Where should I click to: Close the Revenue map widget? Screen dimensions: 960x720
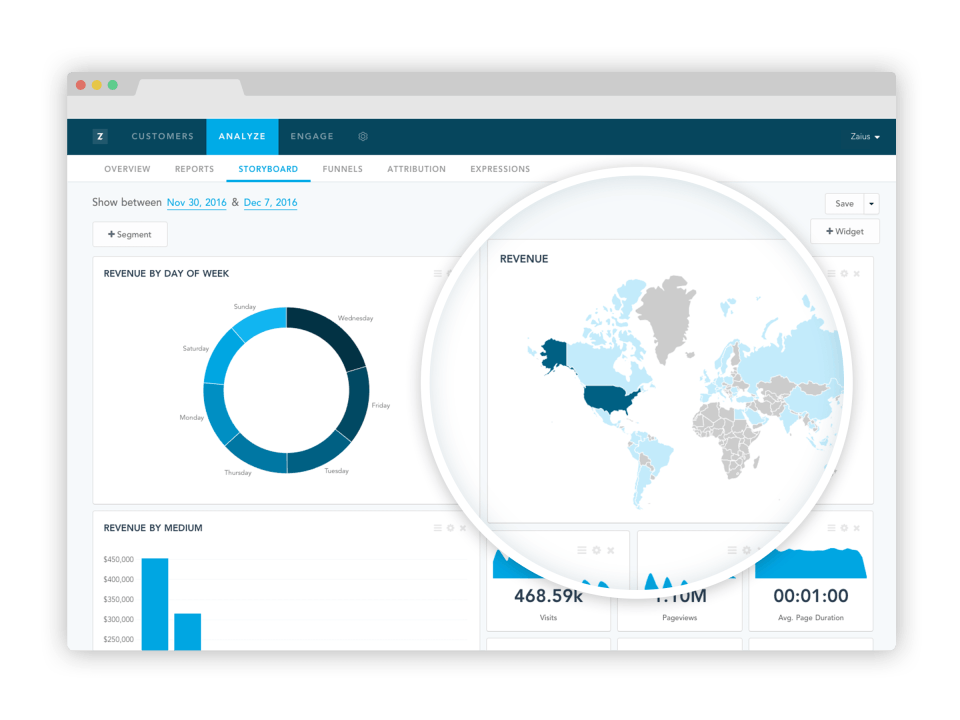coord(857,274)
